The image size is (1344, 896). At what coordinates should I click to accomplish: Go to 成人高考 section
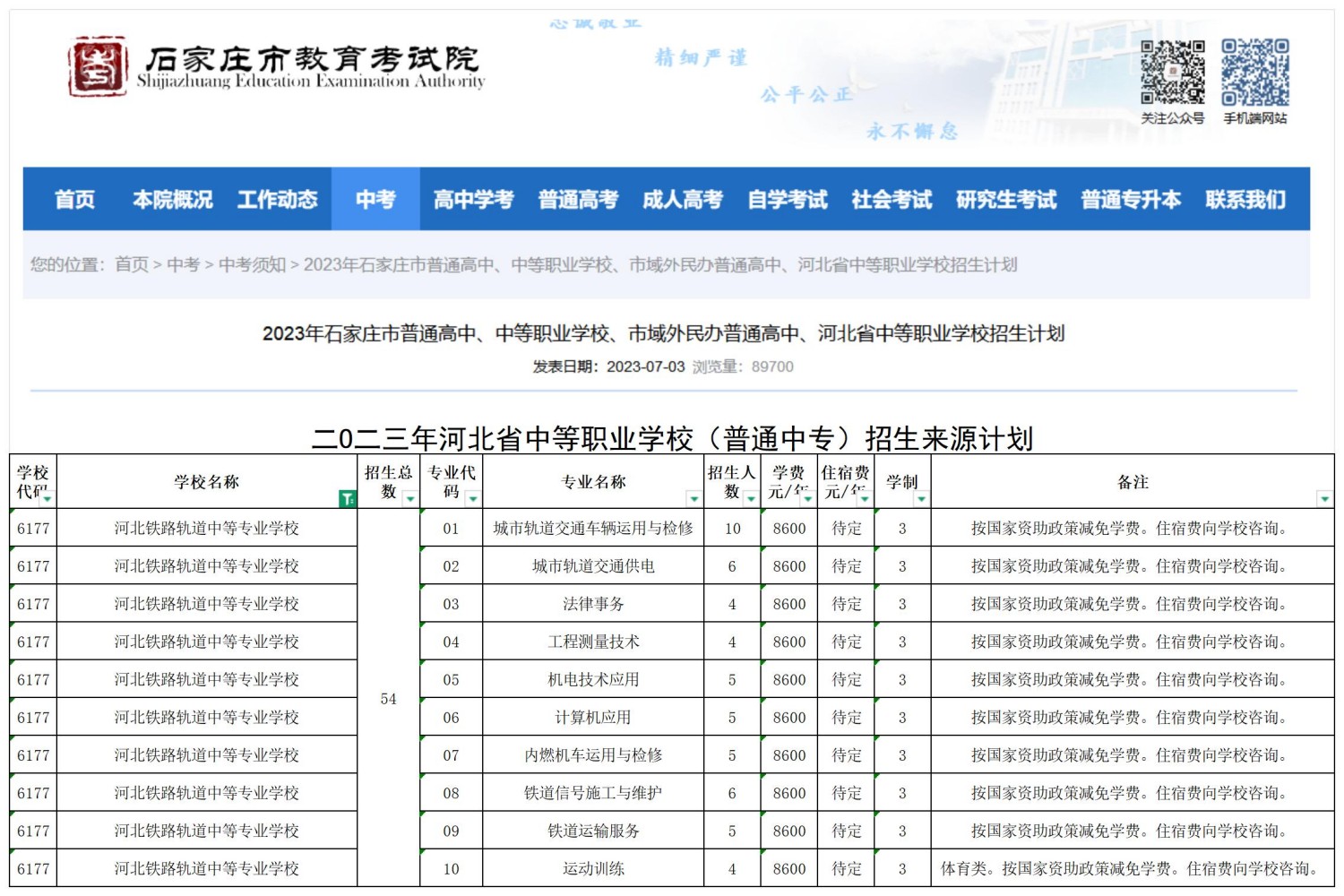point(683,199)
